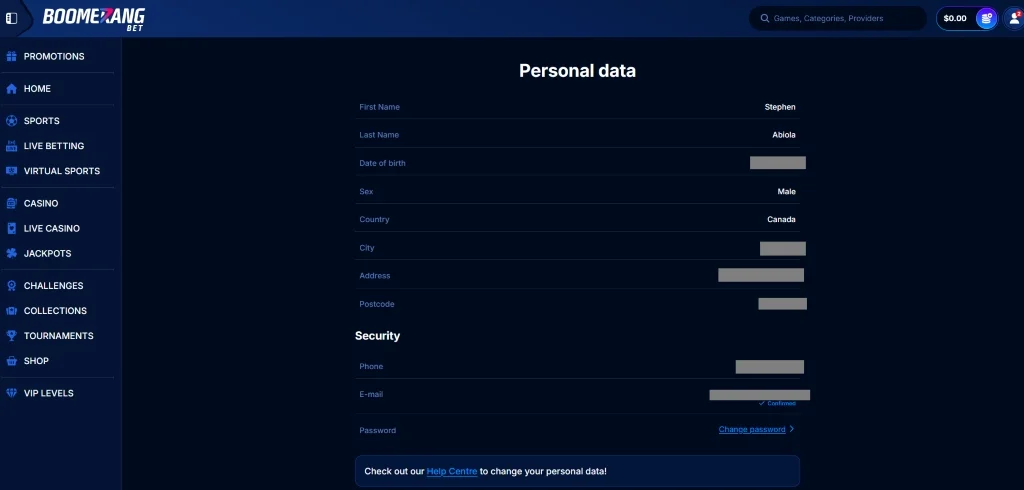1024x490 pixels.
Task: Go to the Home menu item
Action: click(37, 89)
